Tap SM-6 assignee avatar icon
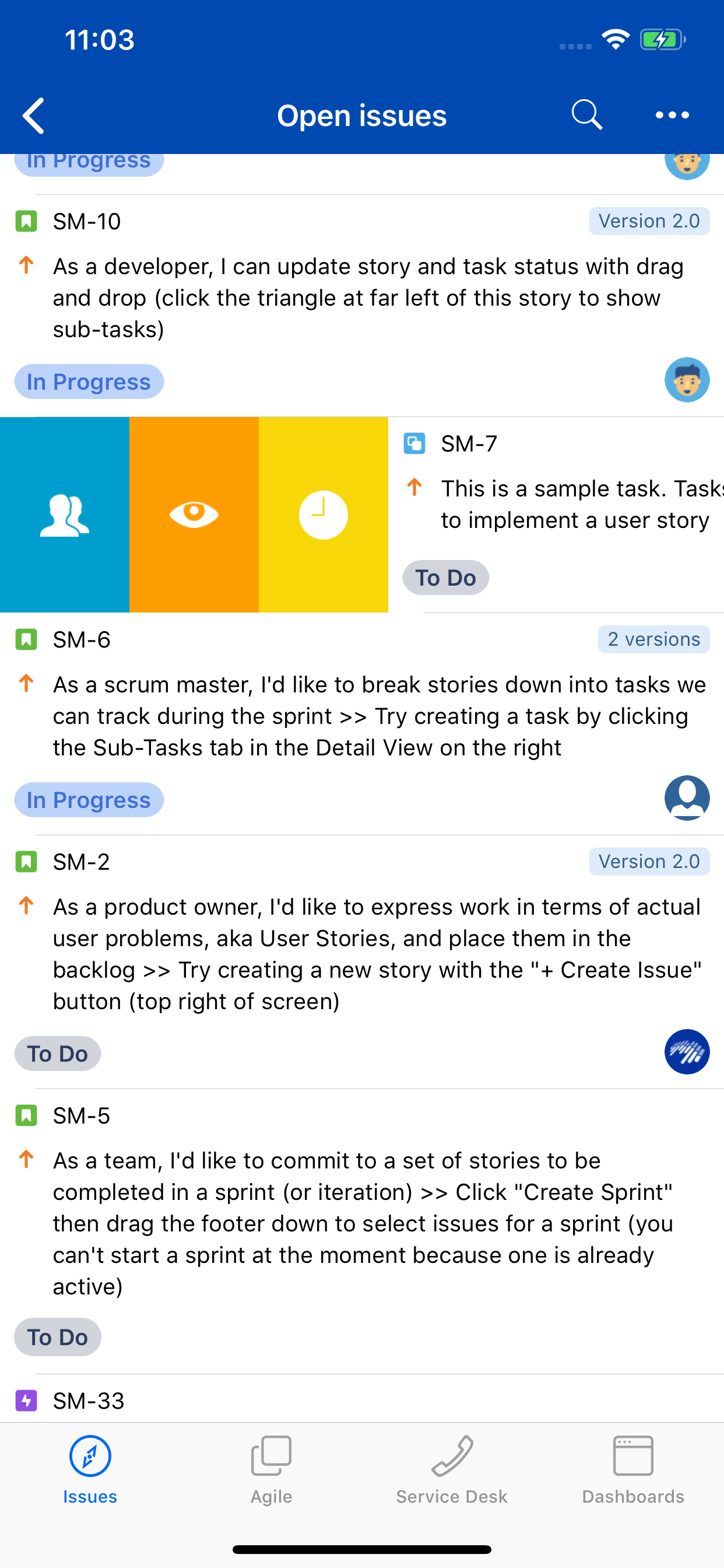Screen dimensions: 724x1568 pyautogui.click(x=687, y=798)
